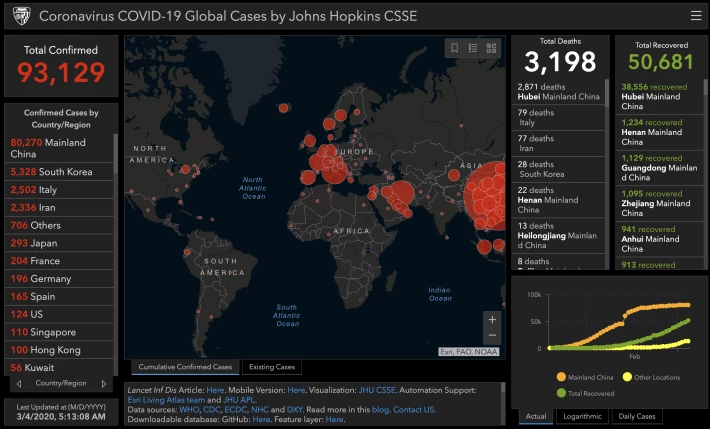Select US in country list

tap(59, 314)
